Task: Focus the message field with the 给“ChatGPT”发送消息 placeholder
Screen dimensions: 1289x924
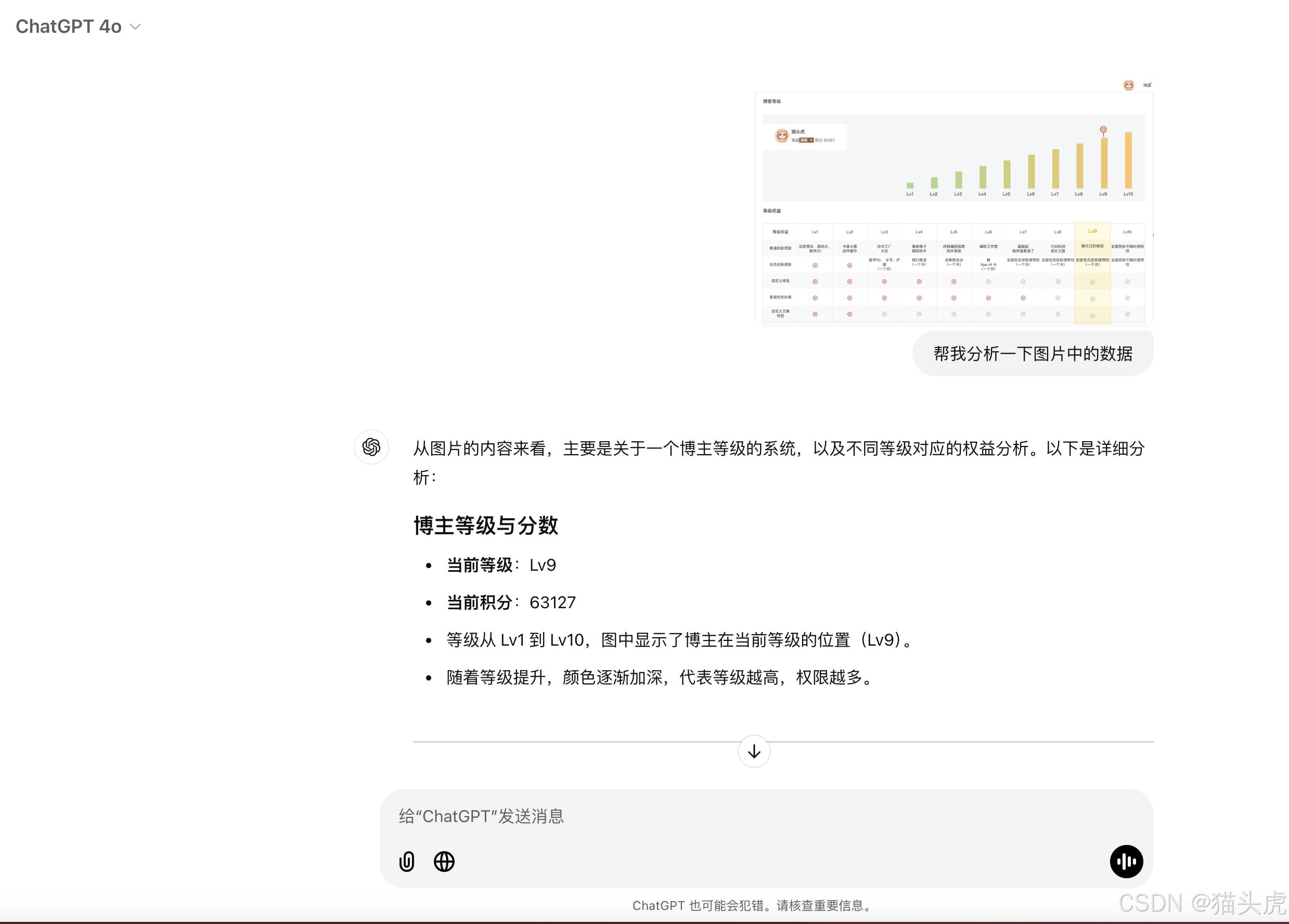Action: point(766,816)
